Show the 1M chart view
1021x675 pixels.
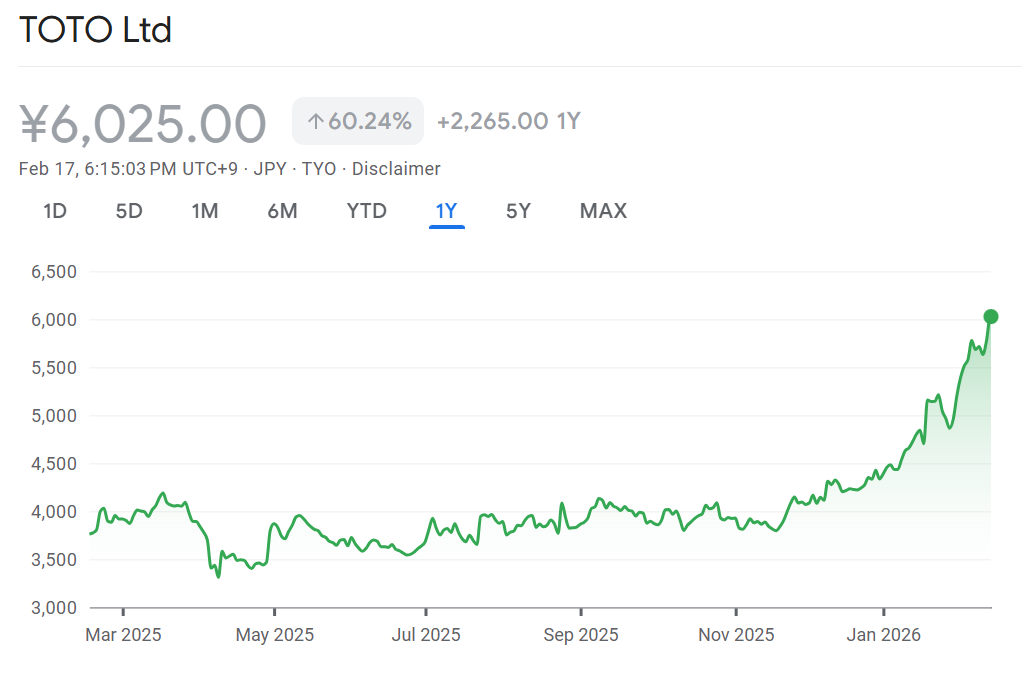[205, 211]
